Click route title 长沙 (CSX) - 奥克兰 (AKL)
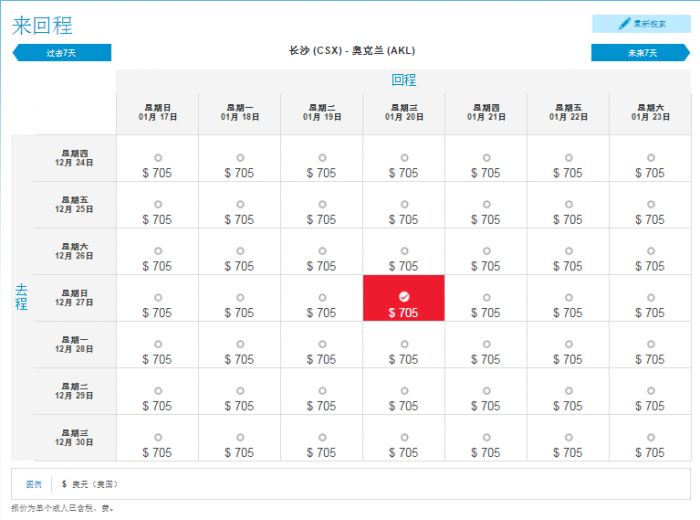700x520 pixels. 352,50
